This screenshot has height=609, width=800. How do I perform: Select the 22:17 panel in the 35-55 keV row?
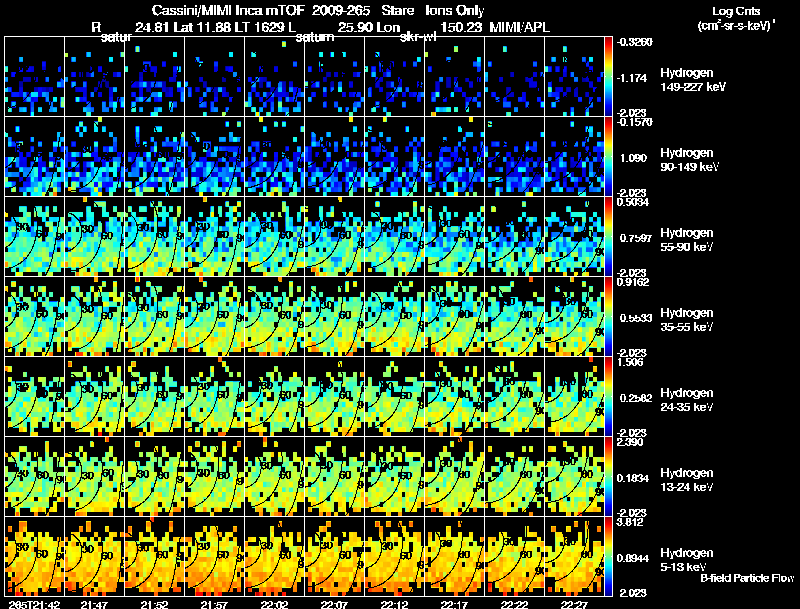(455, 317)
